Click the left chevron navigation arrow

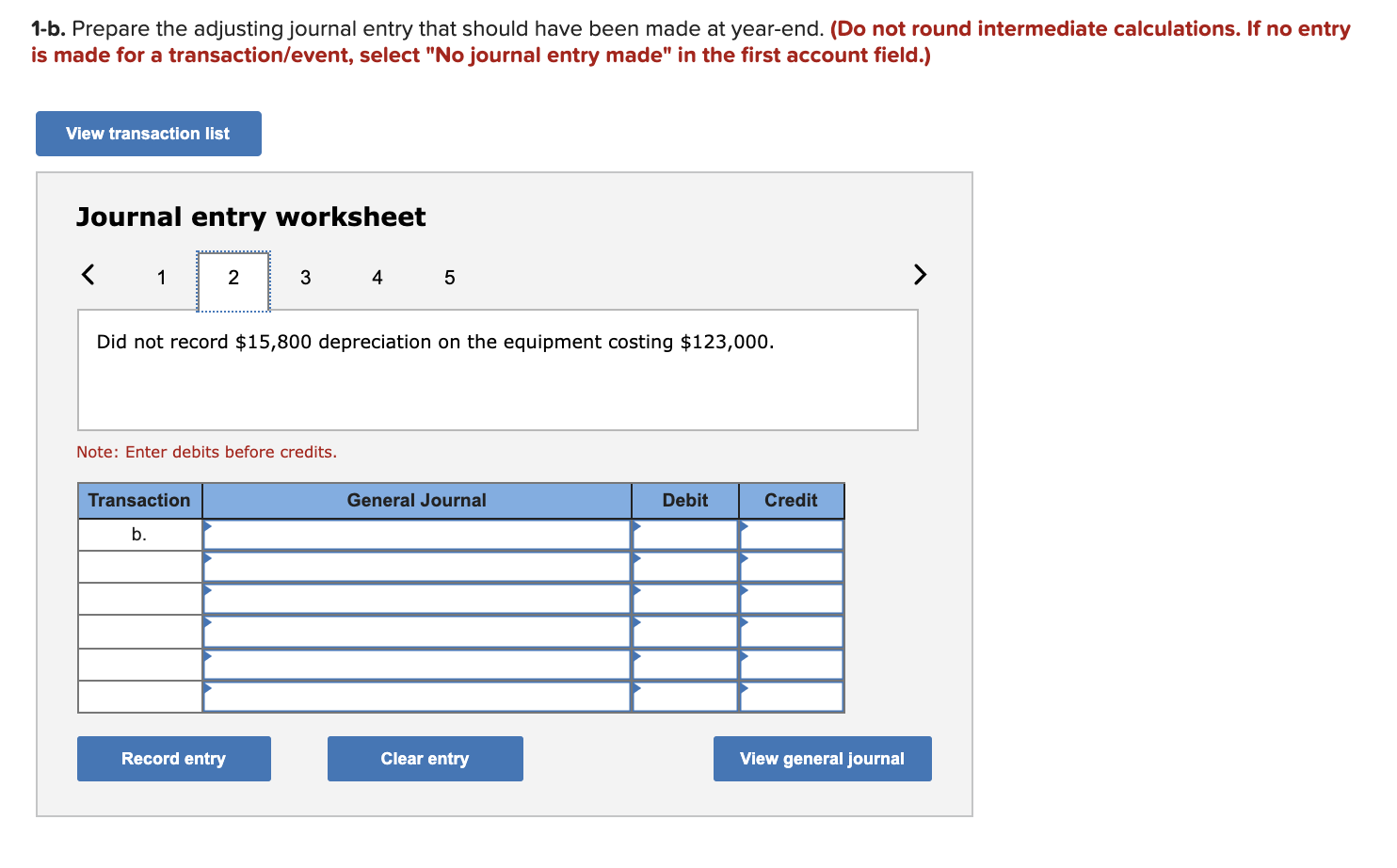[88, 275]
